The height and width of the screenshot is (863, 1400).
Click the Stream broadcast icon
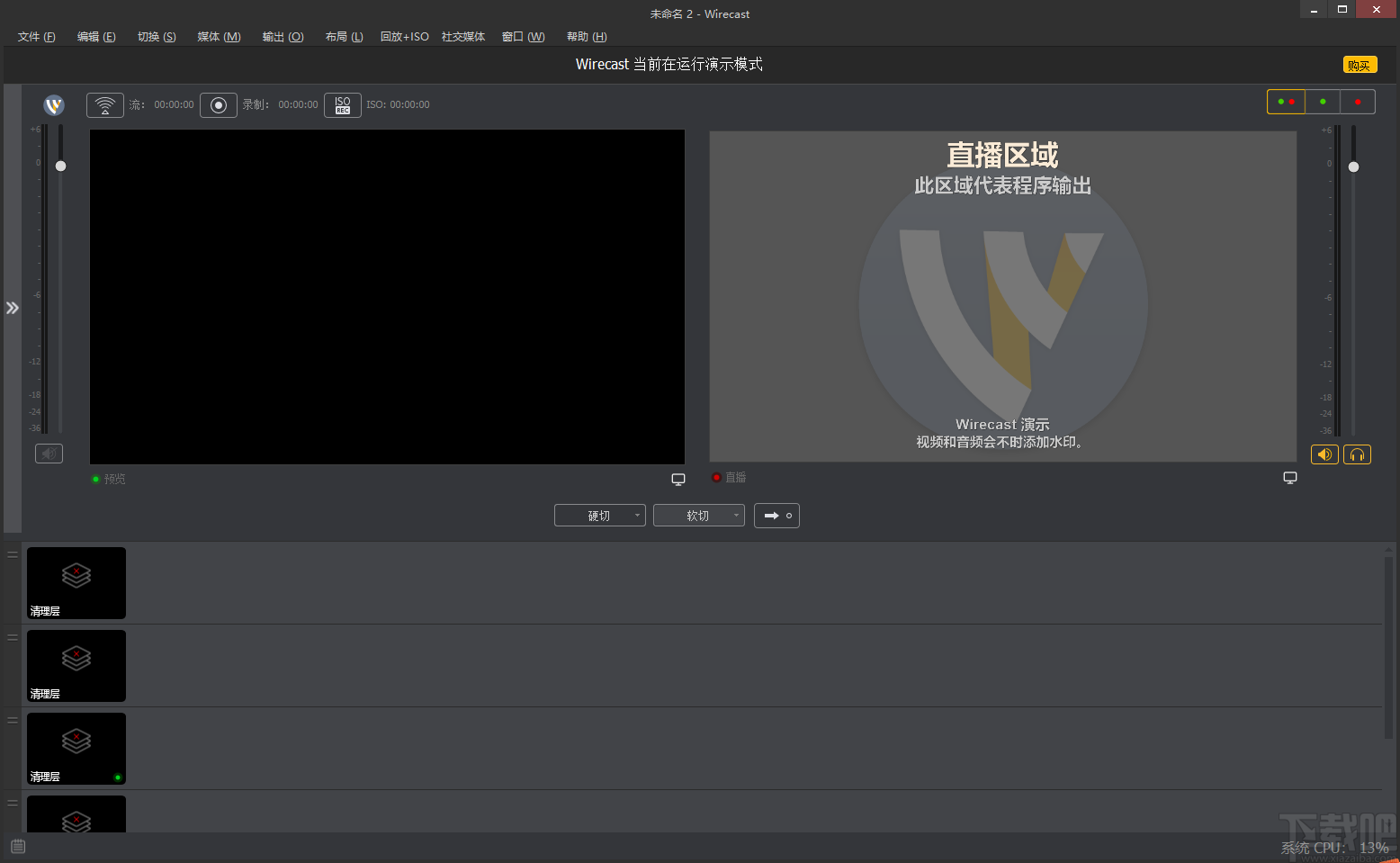[x=104, y=104]
